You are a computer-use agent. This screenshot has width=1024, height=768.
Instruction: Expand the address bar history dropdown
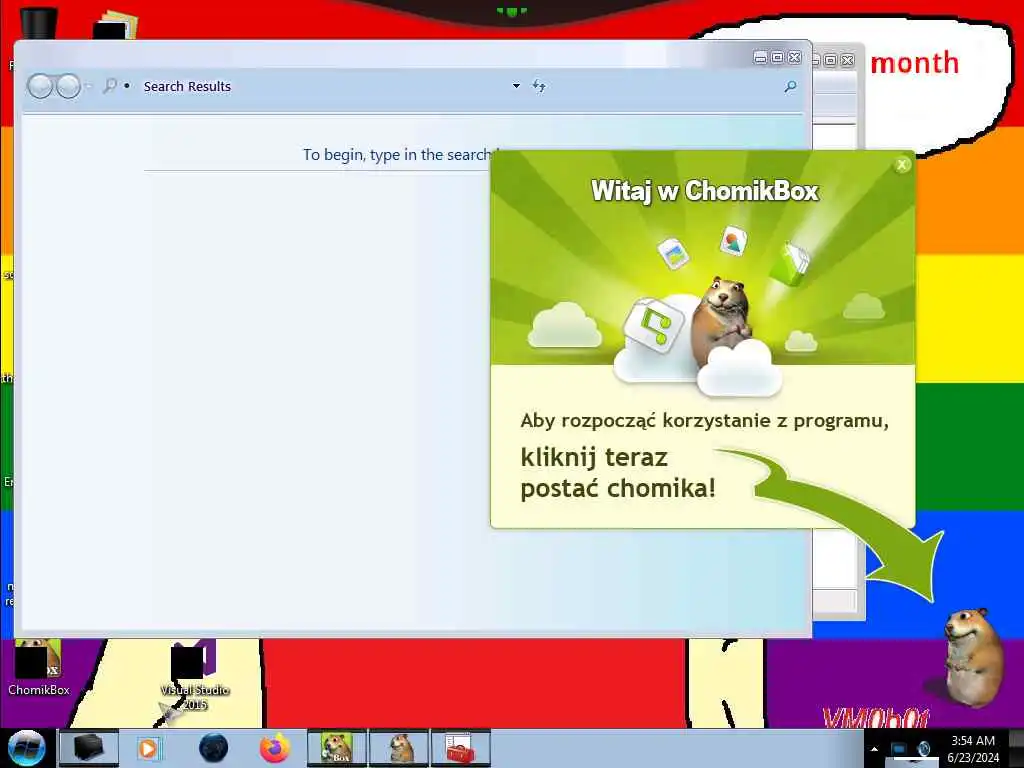(x=516, y=86)
